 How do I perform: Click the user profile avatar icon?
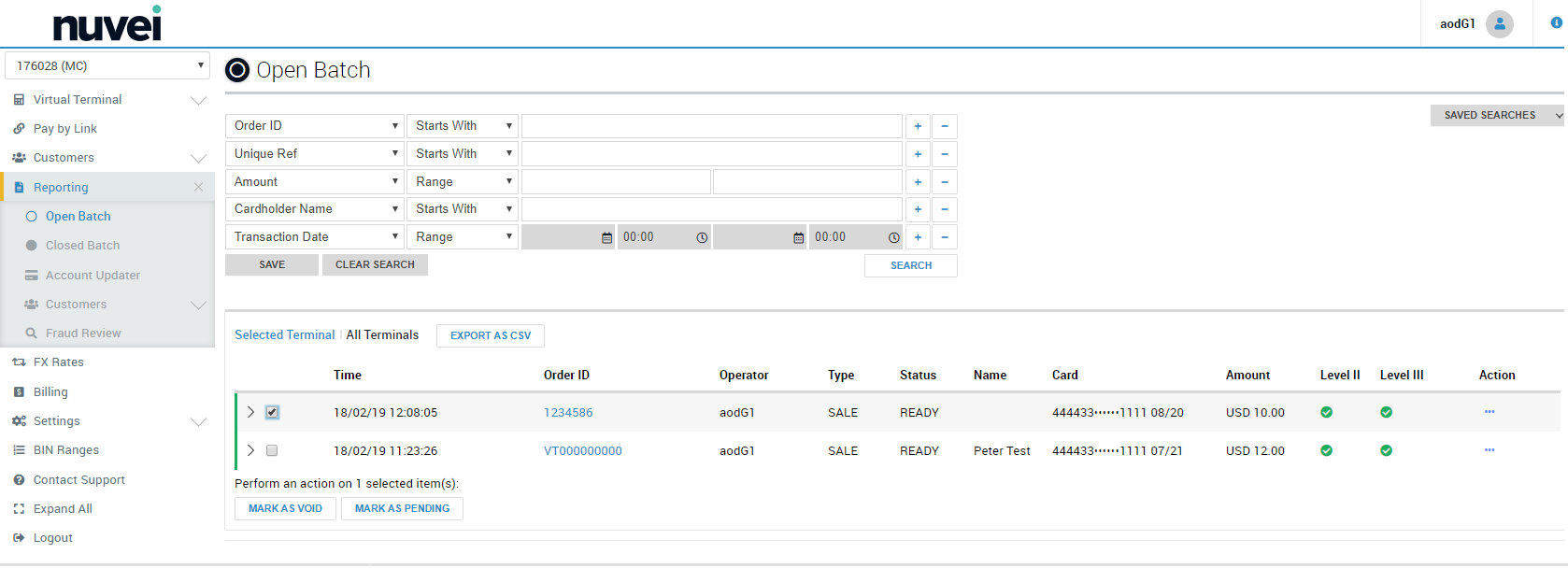[1499, 24]
